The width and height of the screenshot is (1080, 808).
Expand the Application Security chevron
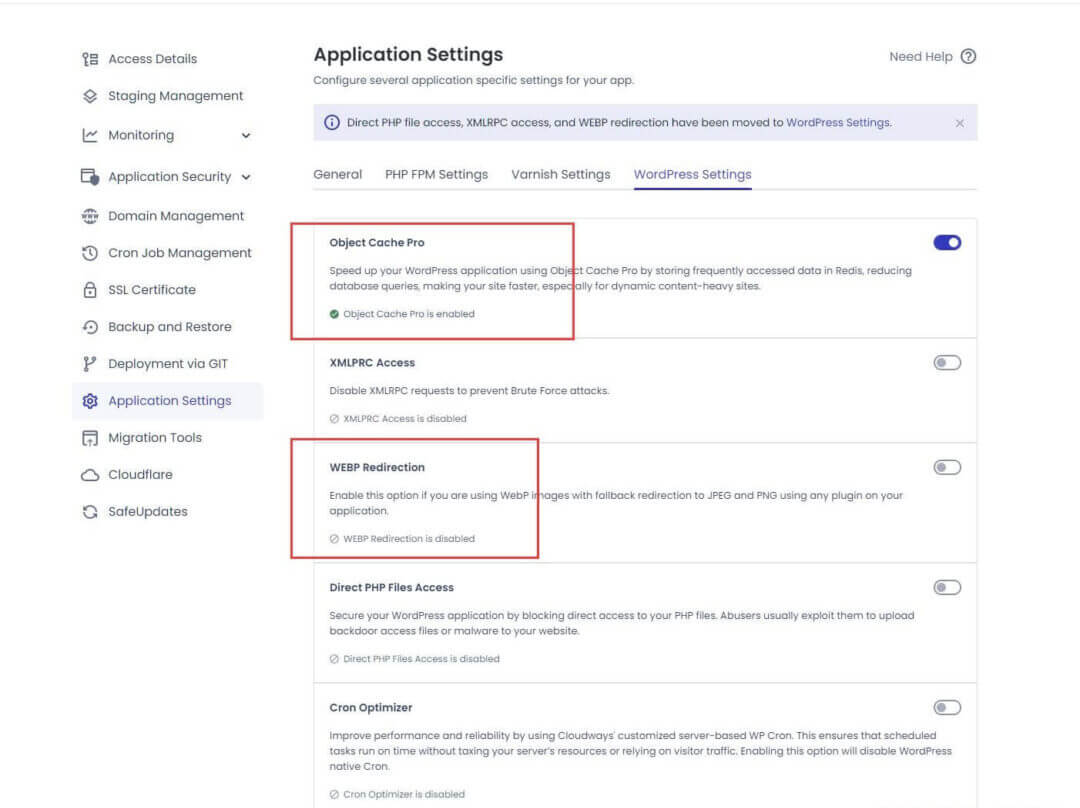click(x=246, y=177)
